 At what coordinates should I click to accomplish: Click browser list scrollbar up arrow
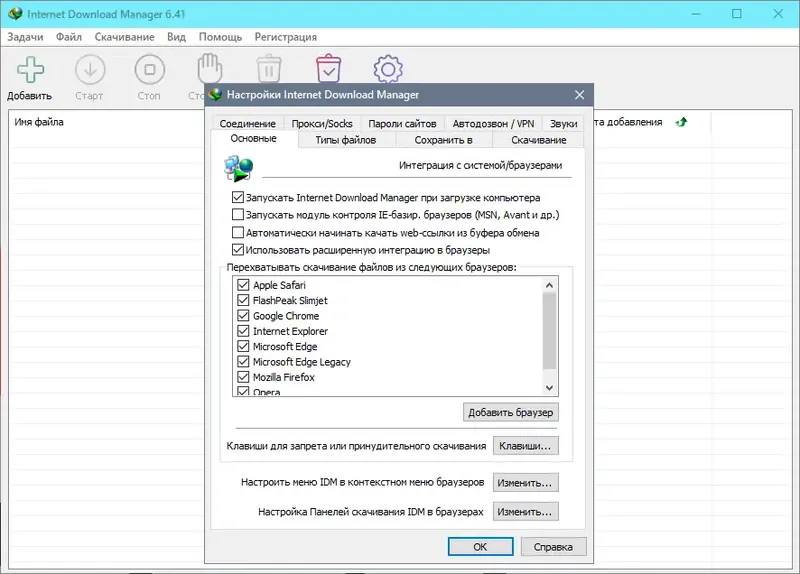[x=549, y=285]
